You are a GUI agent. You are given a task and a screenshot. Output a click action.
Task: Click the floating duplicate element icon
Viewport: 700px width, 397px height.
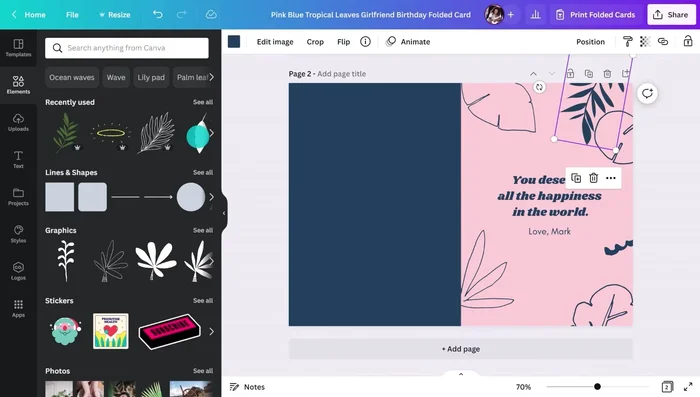click(x=576, y=178)
